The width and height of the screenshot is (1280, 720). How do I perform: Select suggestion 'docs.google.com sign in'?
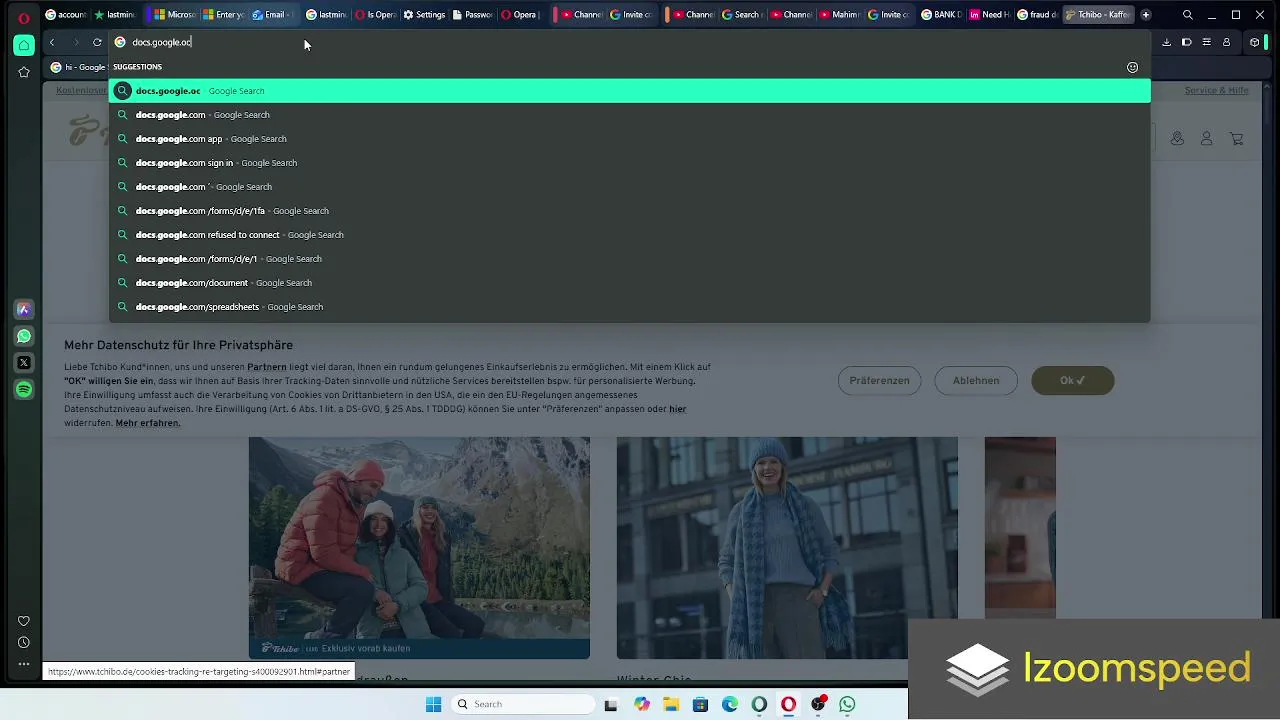630,163
